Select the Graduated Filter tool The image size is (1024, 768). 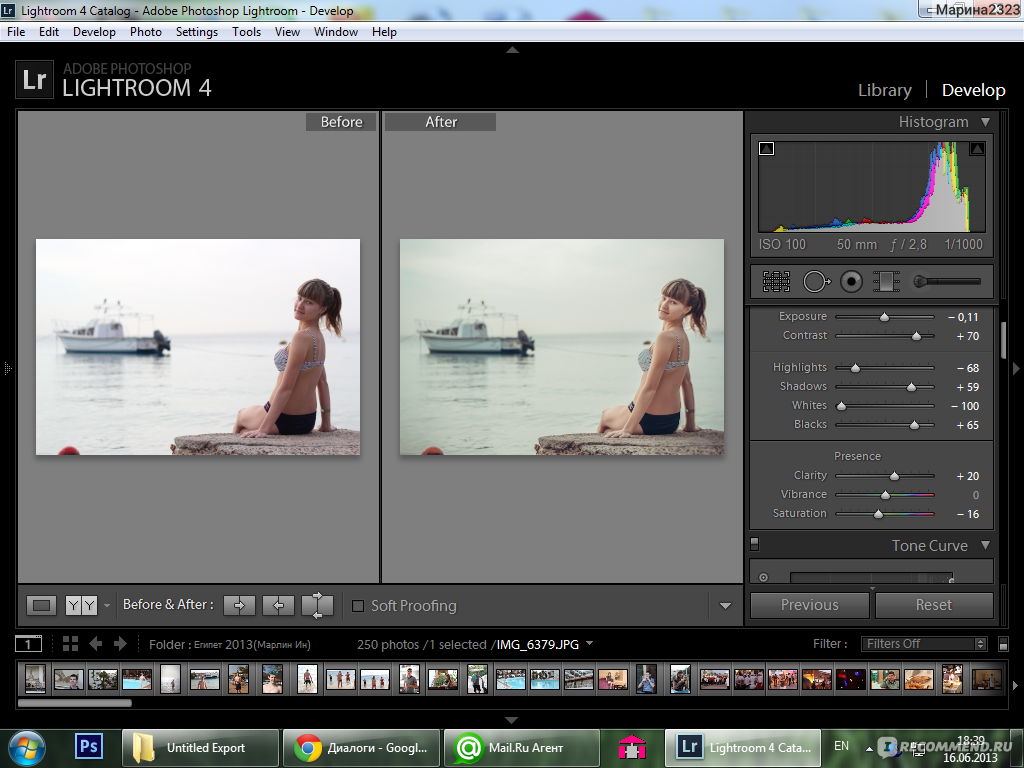(x=886, y=281)
